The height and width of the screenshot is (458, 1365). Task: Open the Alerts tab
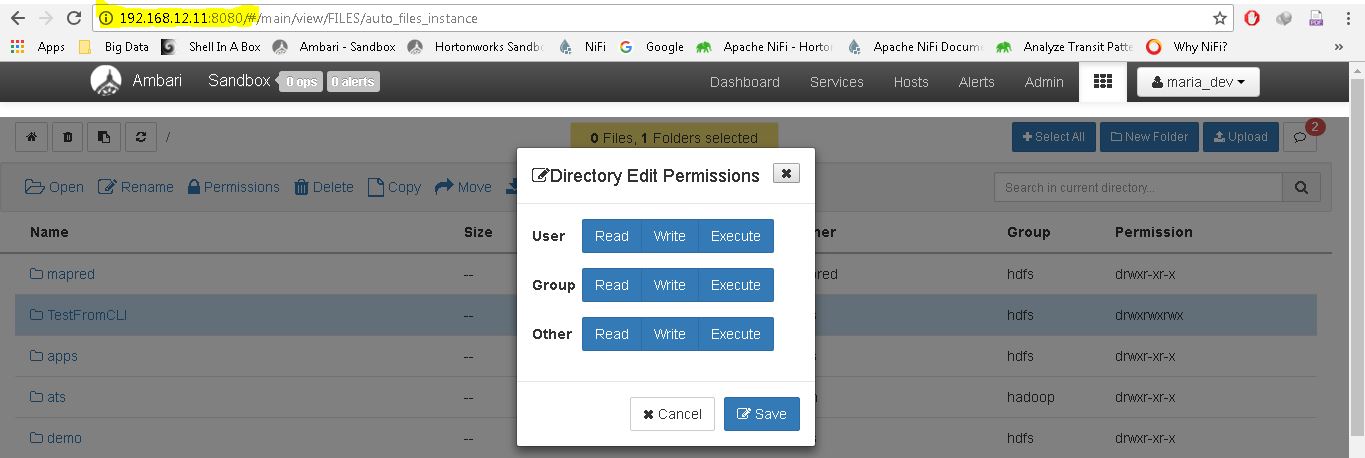[977, 82]
